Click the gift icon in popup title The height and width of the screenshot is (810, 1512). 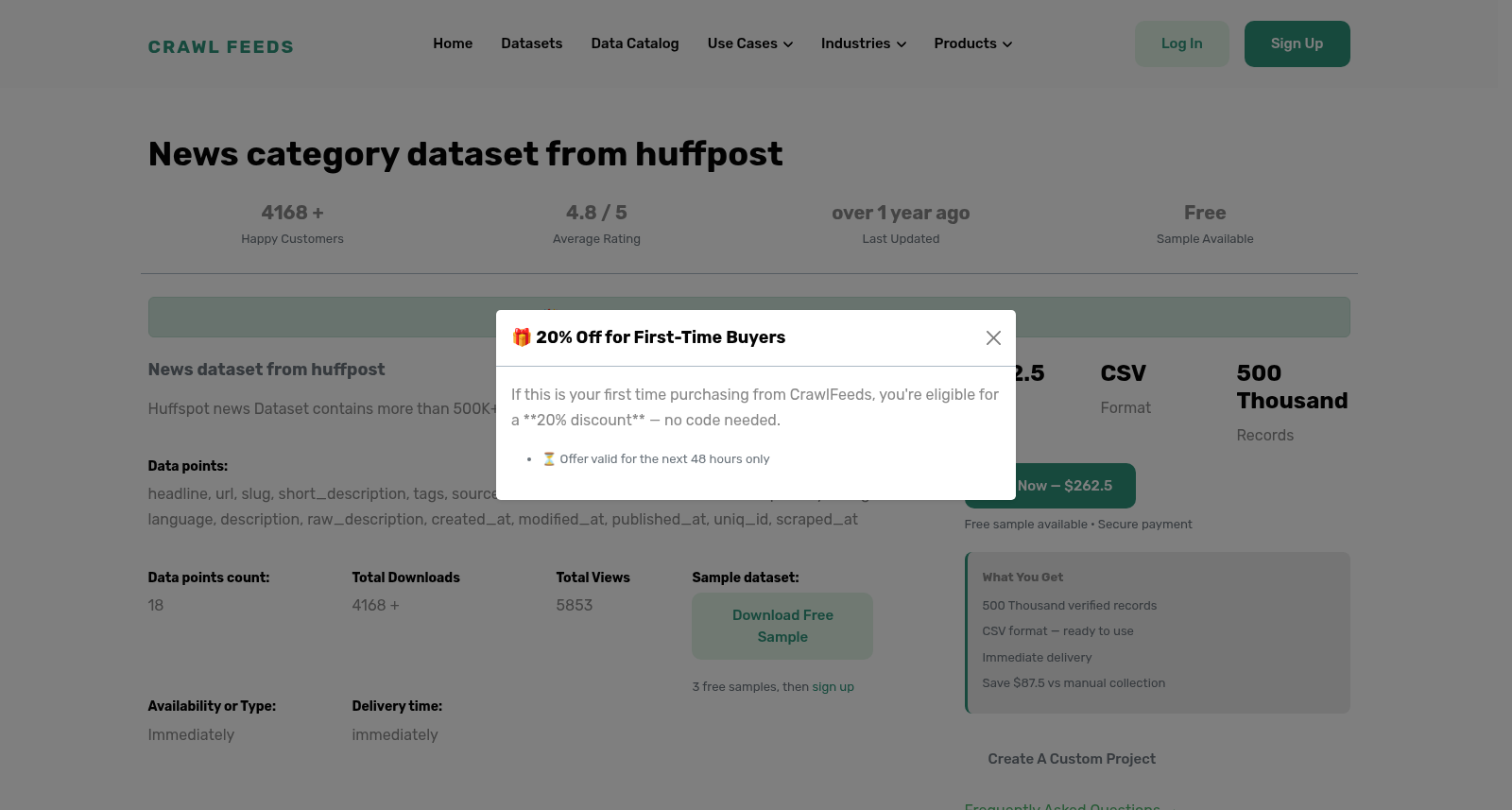pyautogui.click(x=522, y=337)
